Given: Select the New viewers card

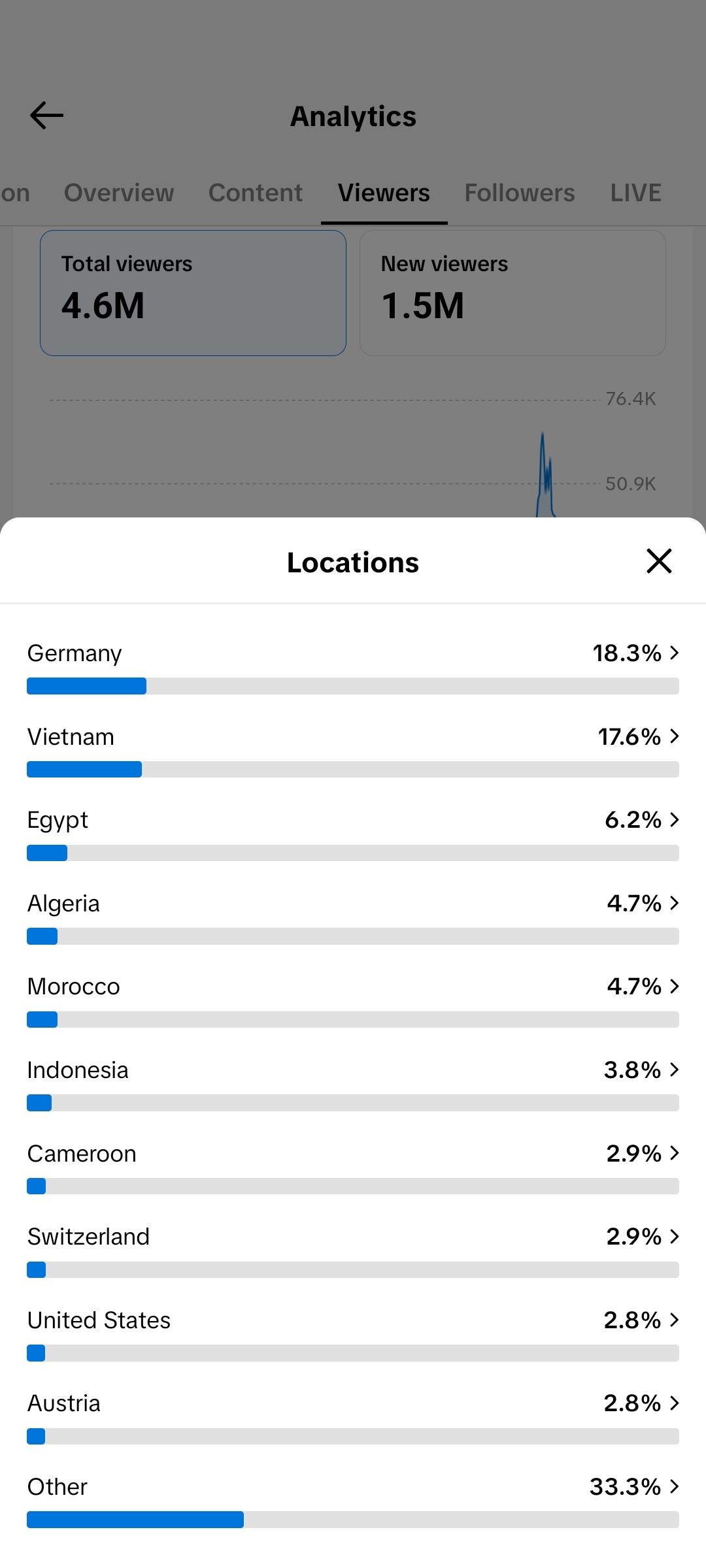Looking at the screenshot, I should tap(513, 293).
